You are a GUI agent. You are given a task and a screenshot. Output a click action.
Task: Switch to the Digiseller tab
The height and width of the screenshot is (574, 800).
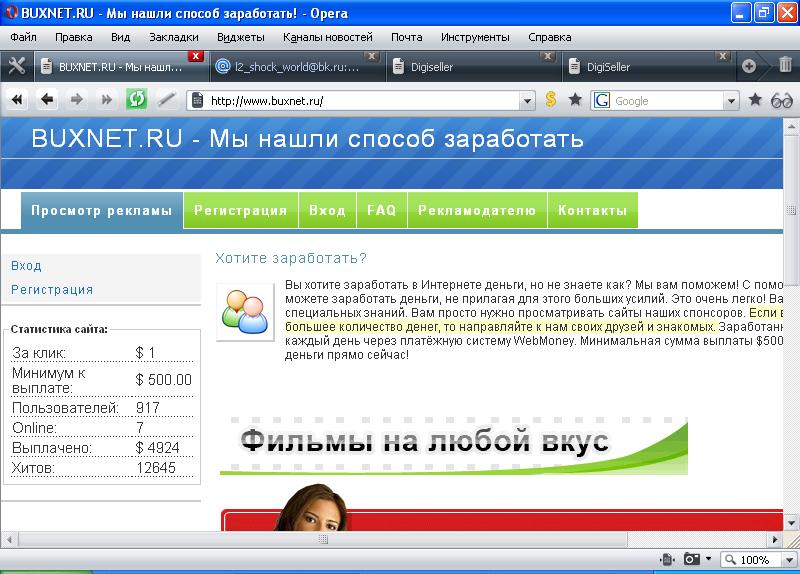(474, 67)
